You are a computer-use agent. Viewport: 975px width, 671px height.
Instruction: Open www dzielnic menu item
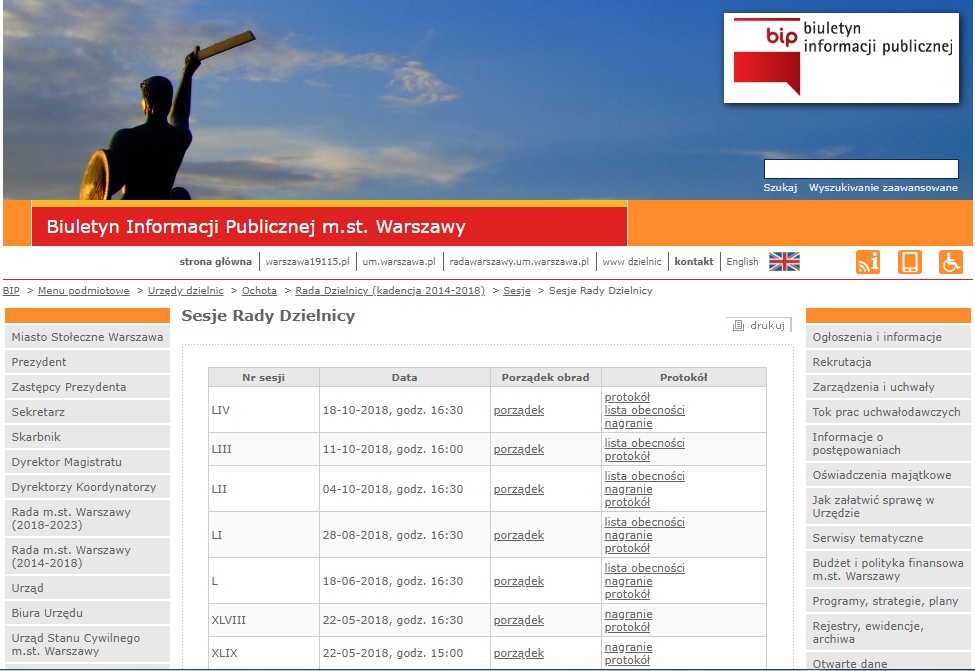(x=632, y=262)
